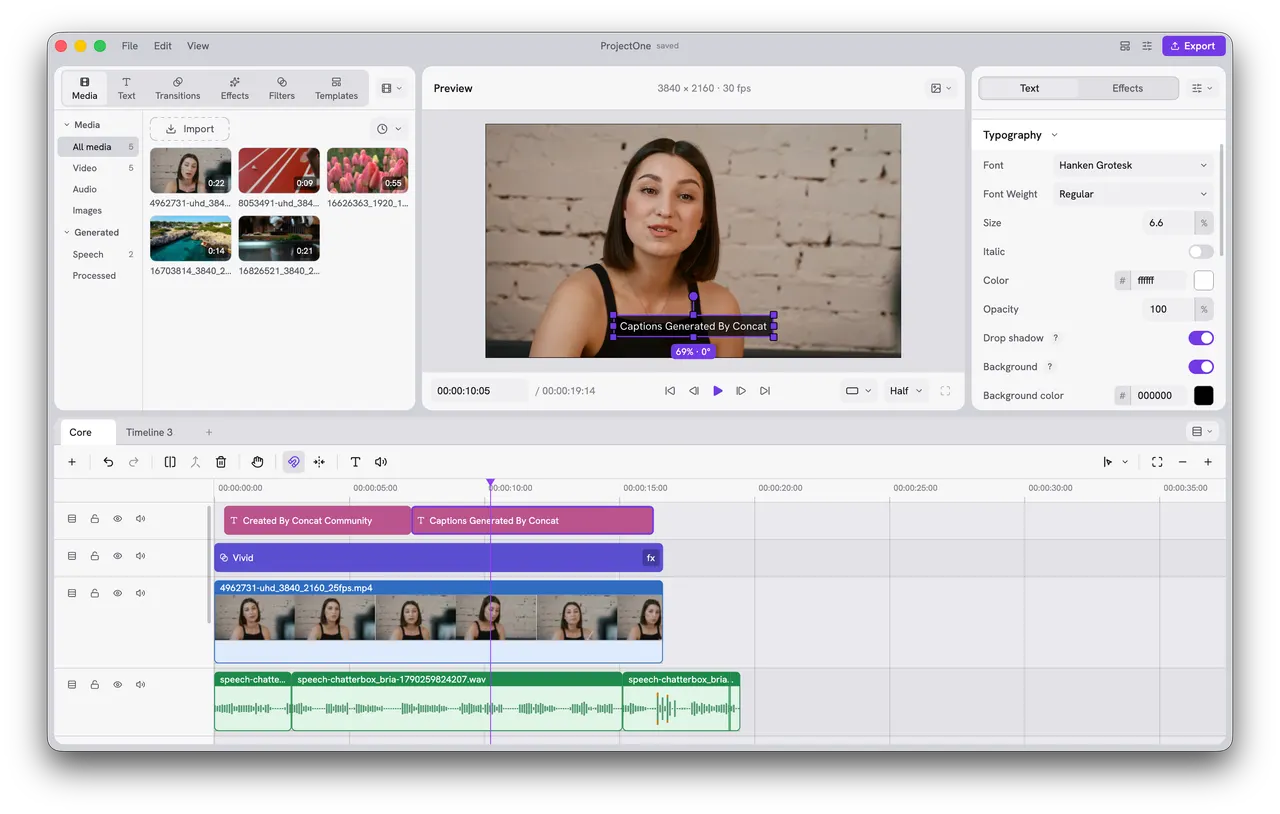The image size is (1280, 814).
Task: Zoom out of the timeline
Action: (1182, 462)
